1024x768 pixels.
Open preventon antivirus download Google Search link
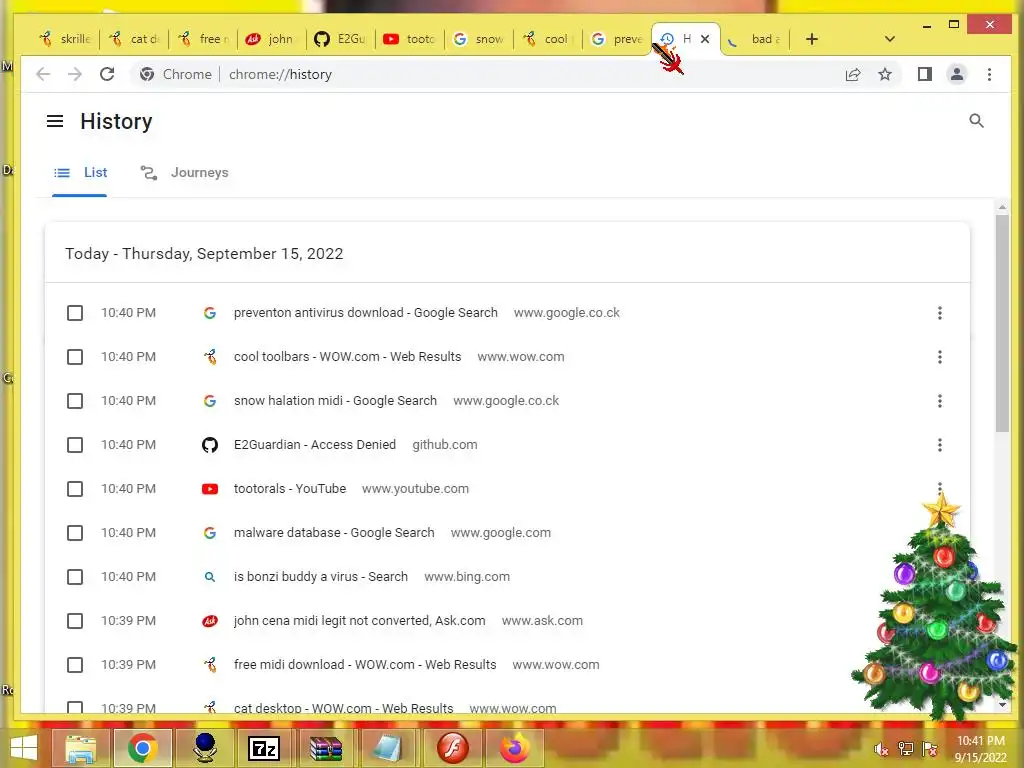pos(366,313)
